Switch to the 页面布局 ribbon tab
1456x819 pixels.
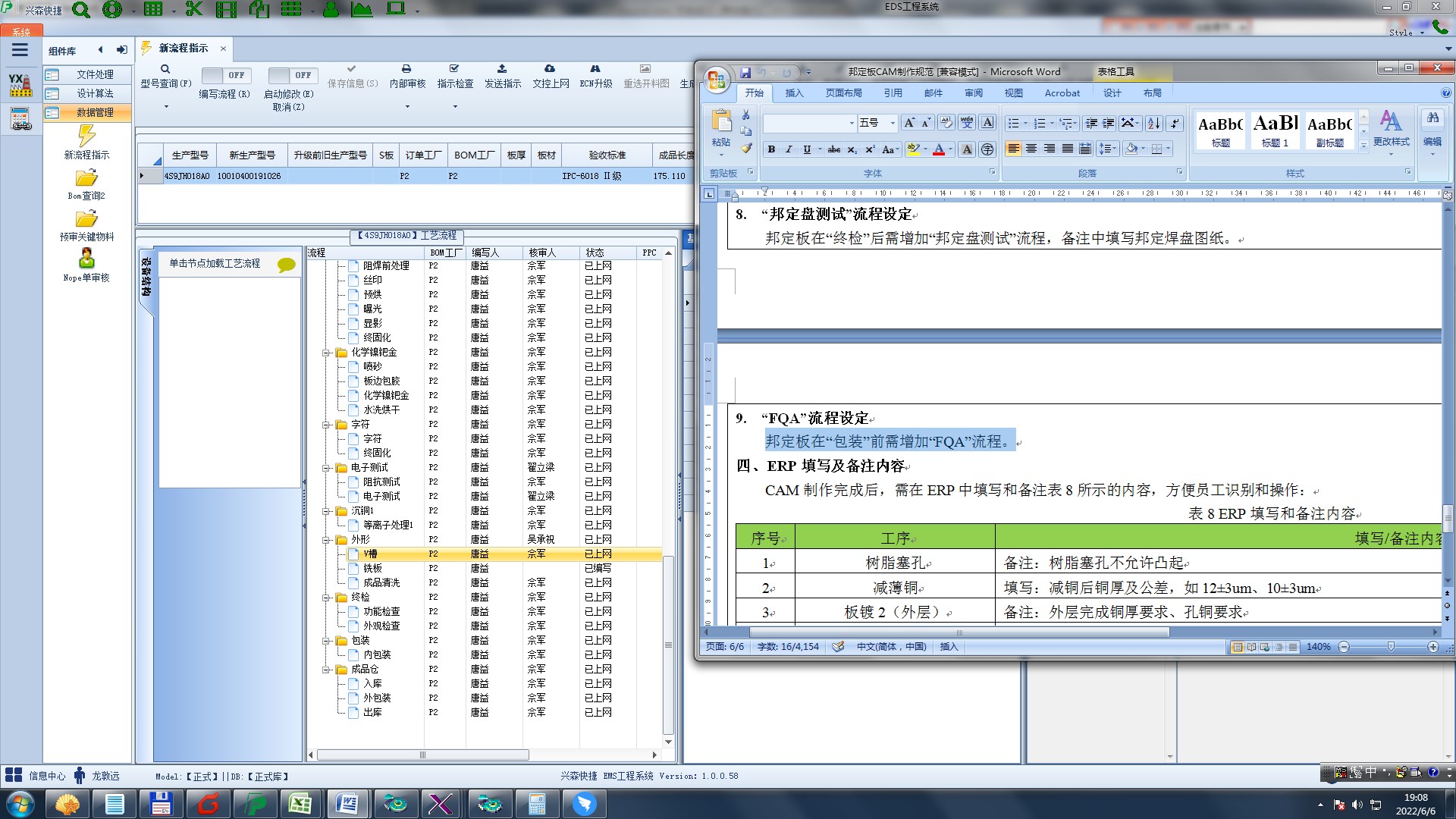843,93
